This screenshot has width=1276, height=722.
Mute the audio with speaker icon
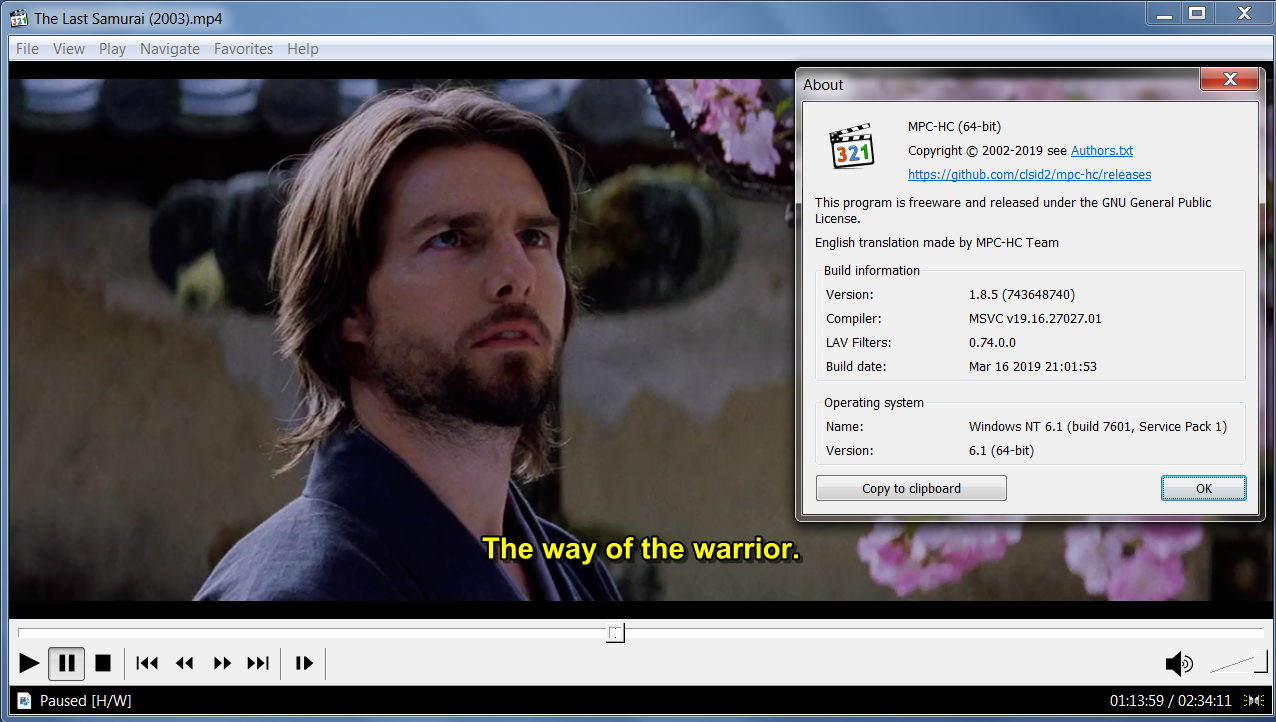click(x=1179, y=663)
